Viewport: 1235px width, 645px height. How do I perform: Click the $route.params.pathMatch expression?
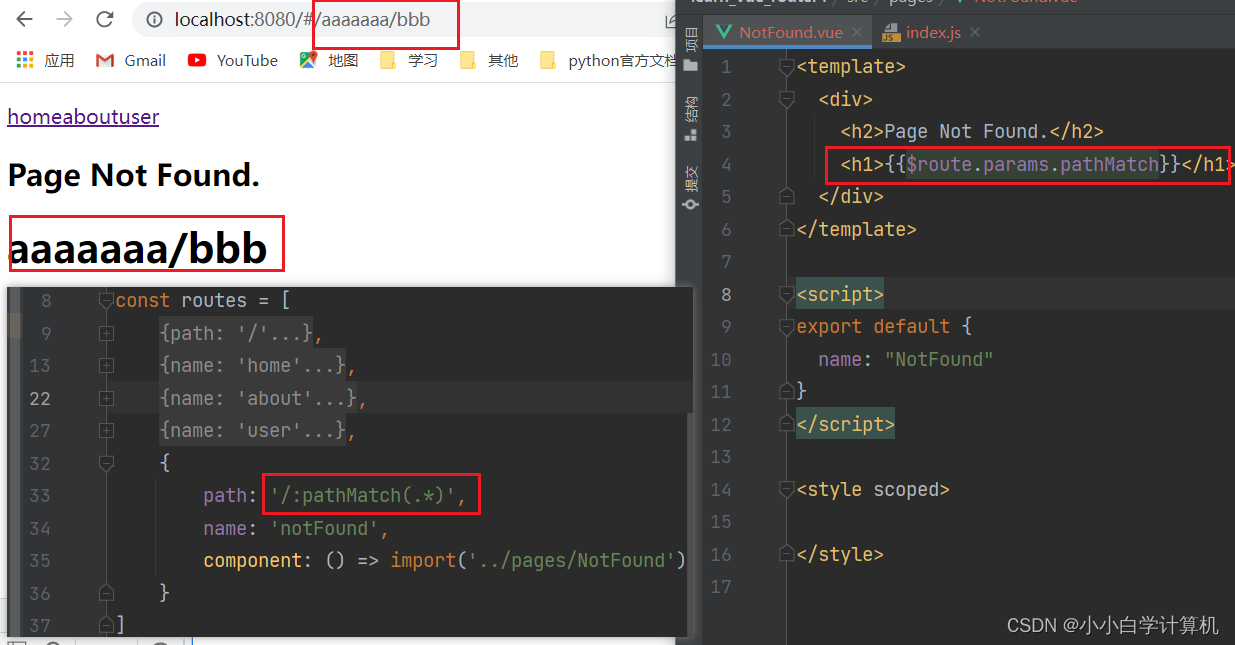pos(1032,164)
